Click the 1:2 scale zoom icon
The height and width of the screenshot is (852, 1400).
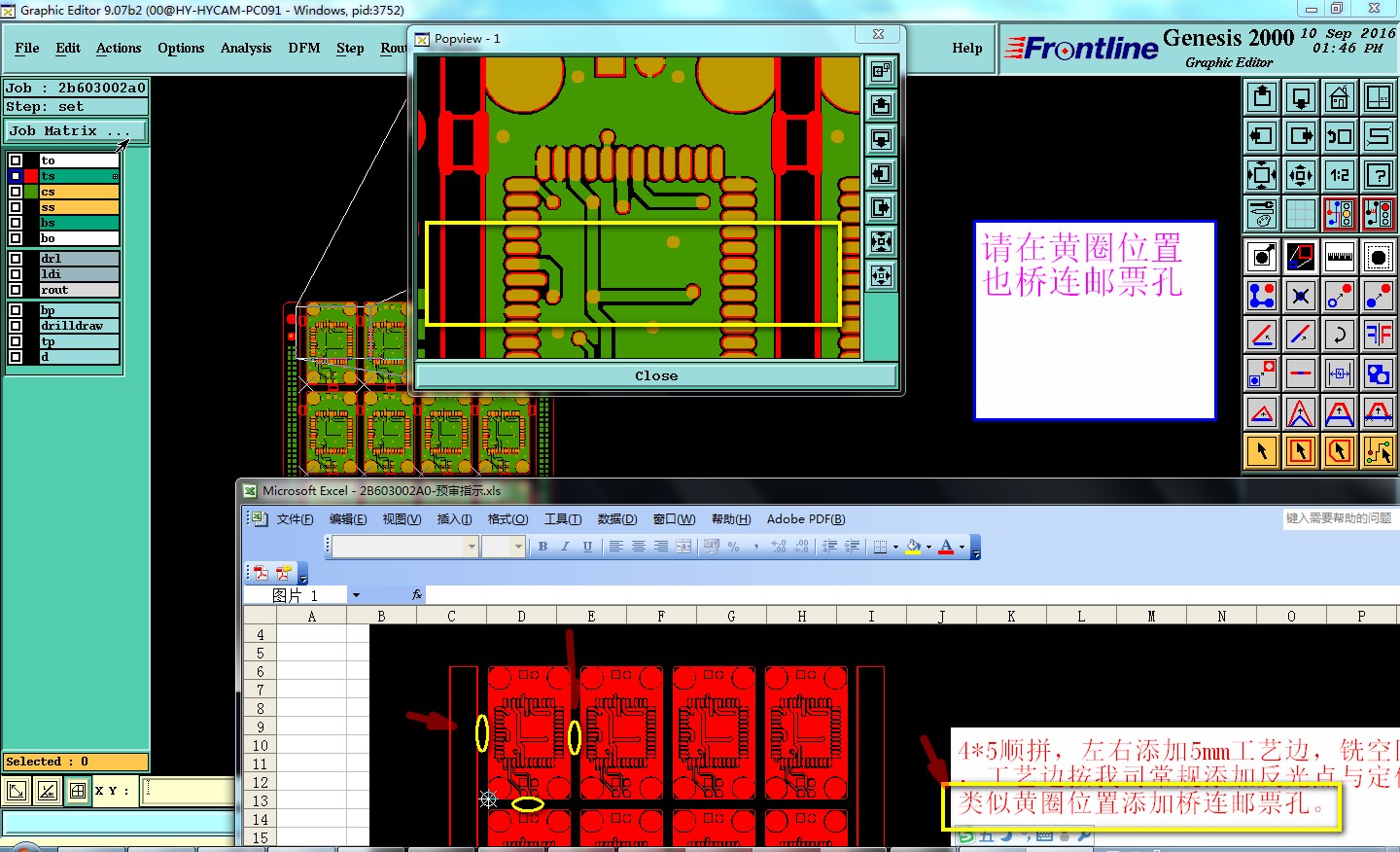[x=1339, y=175]
